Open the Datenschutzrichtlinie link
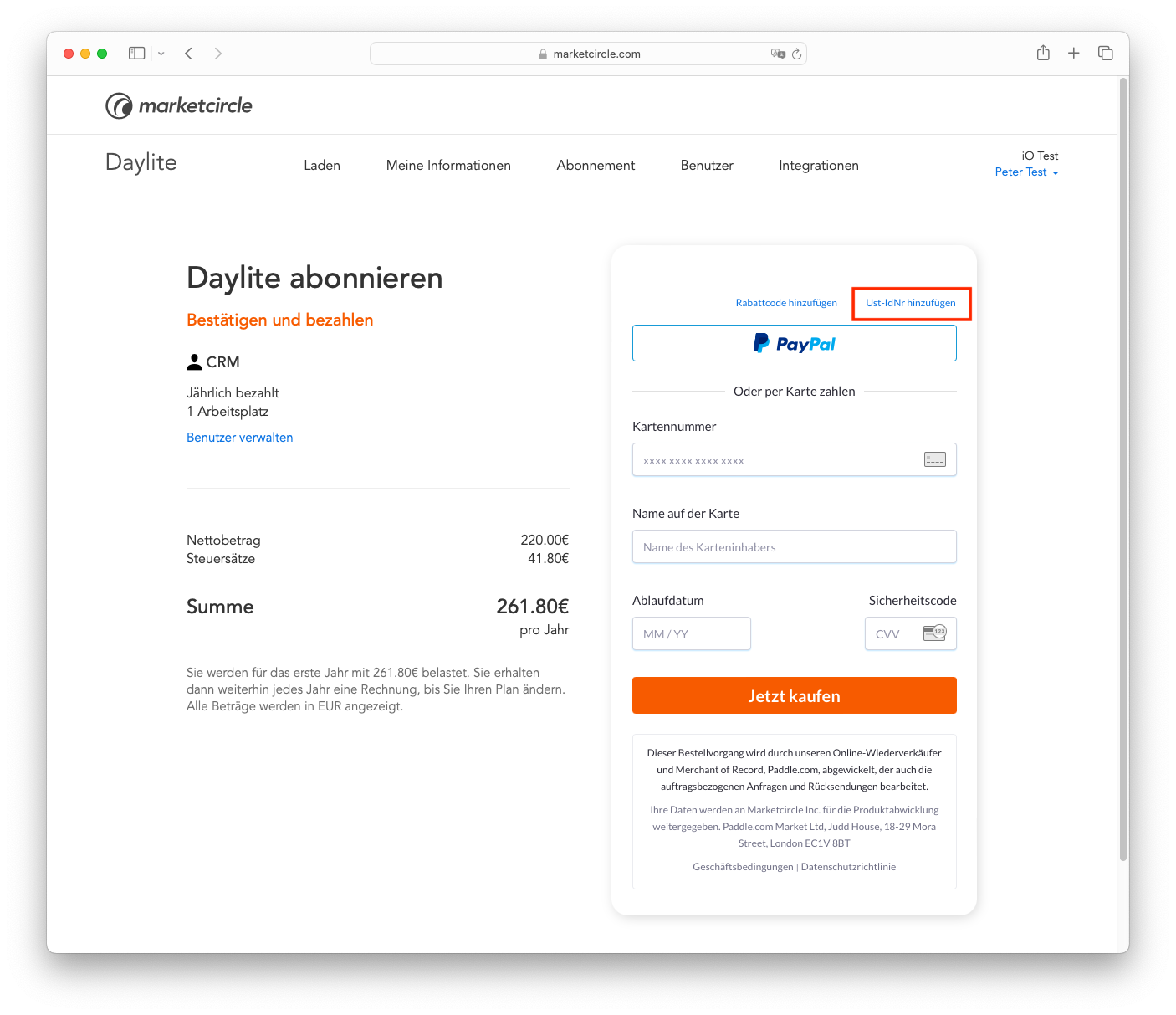The image size is (1176, 1015). tap(848, 867)
